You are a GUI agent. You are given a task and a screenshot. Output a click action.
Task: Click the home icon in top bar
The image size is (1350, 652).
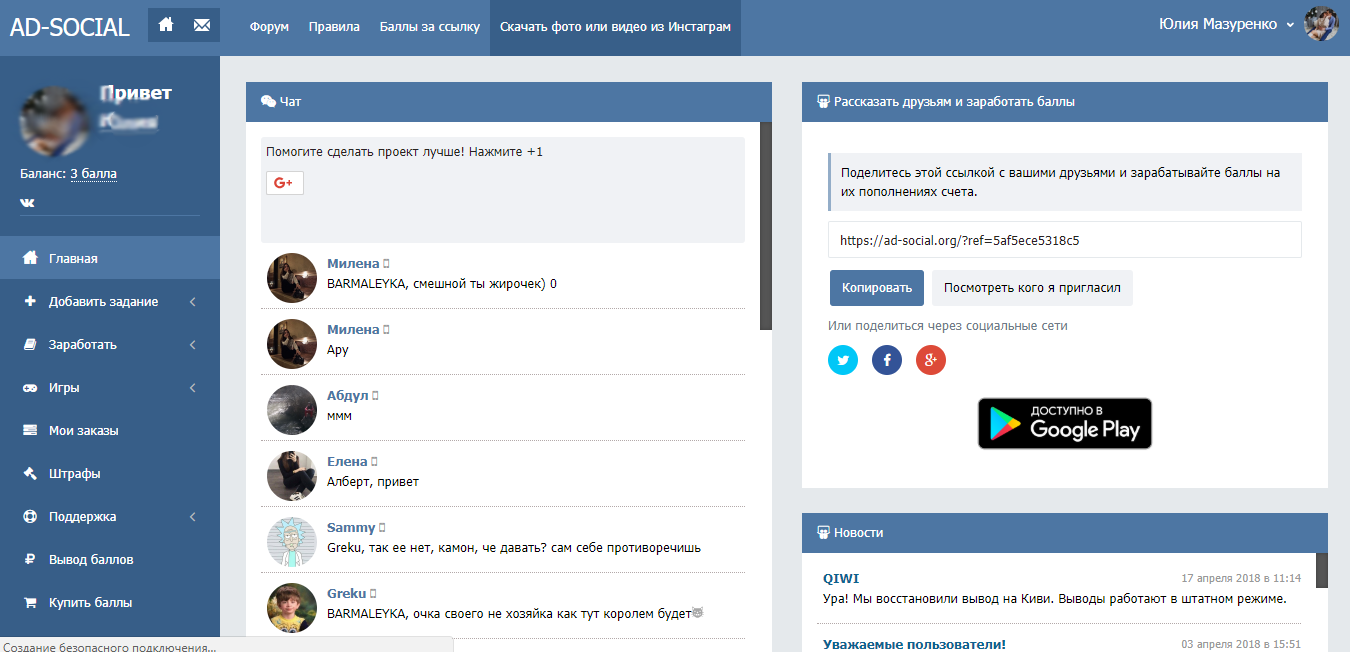166,25
